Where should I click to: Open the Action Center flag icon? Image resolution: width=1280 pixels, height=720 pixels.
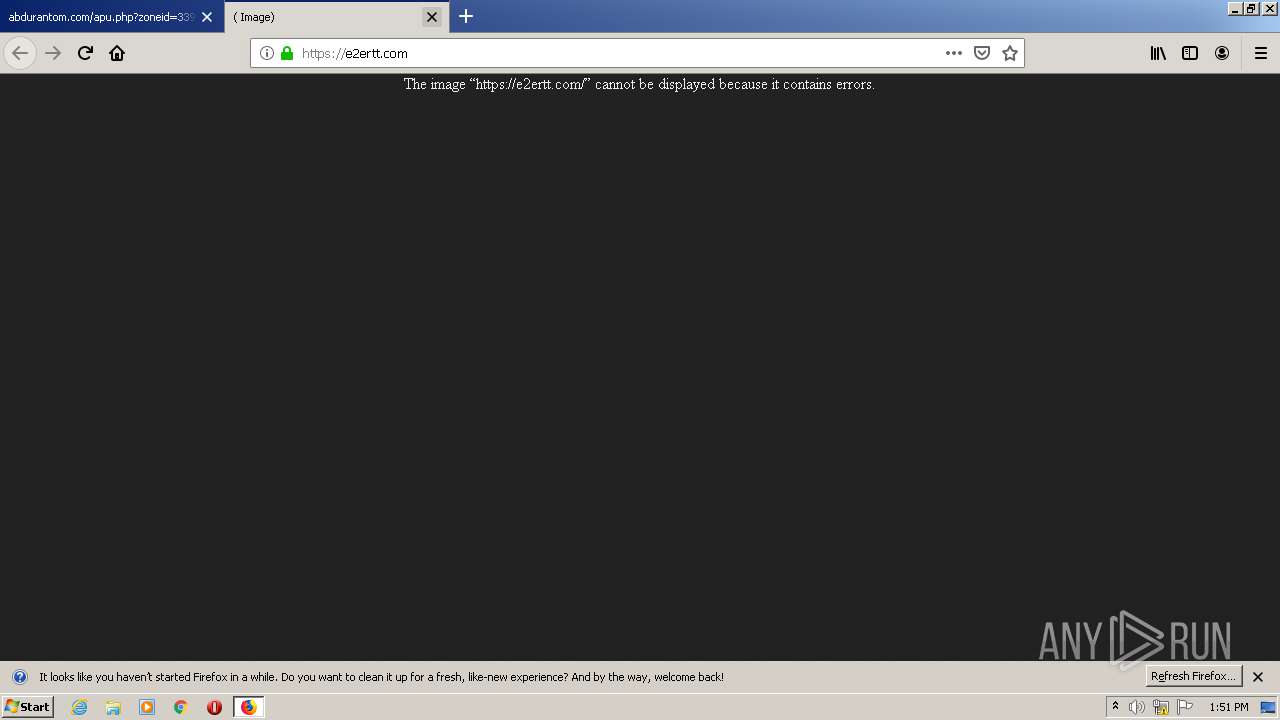1185,707
